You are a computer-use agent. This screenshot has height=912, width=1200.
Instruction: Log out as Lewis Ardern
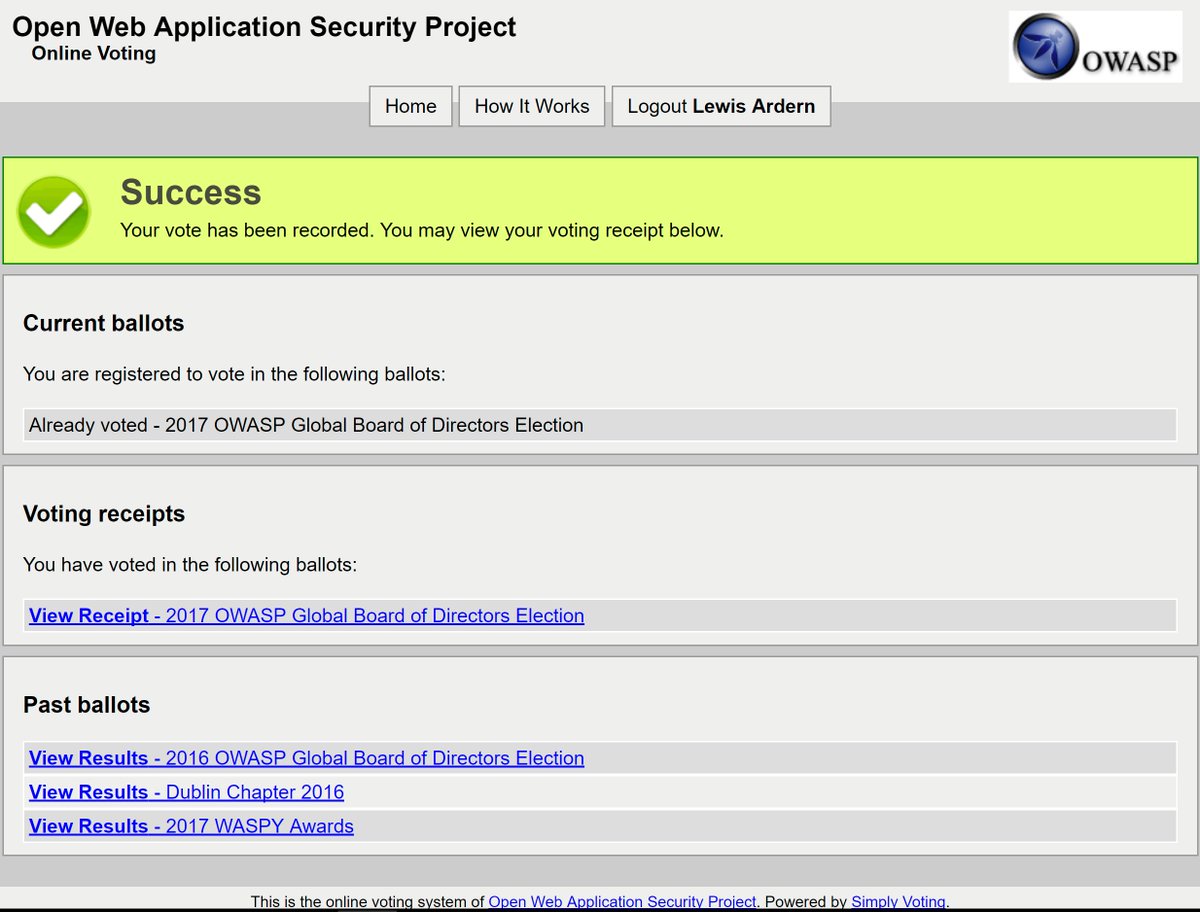[721, 106]
